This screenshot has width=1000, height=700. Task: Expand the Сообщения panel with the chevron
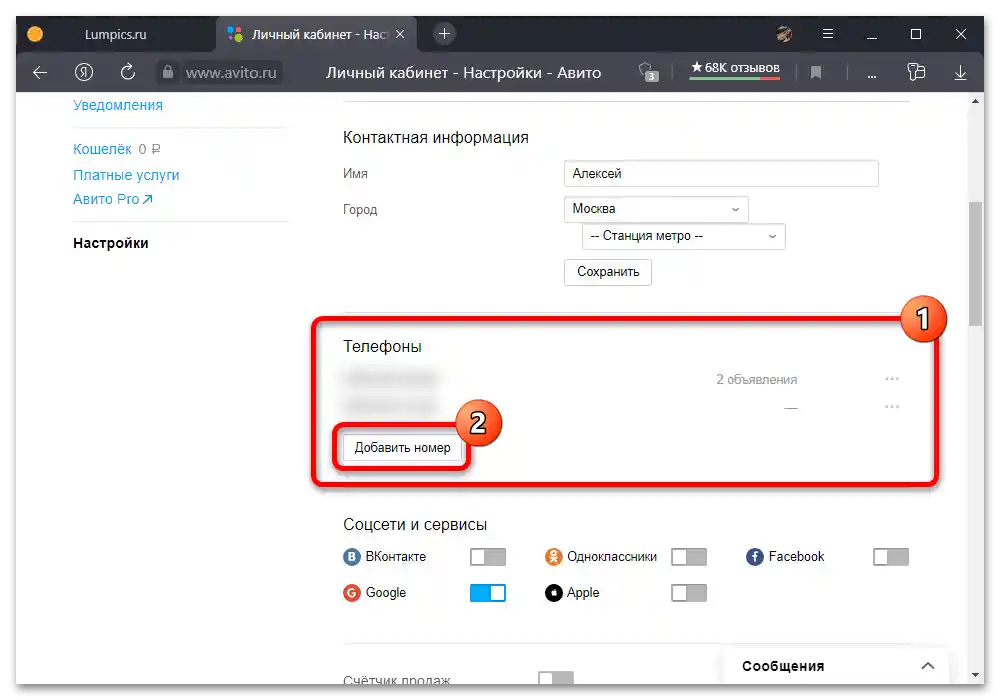[x=928, y=666]
